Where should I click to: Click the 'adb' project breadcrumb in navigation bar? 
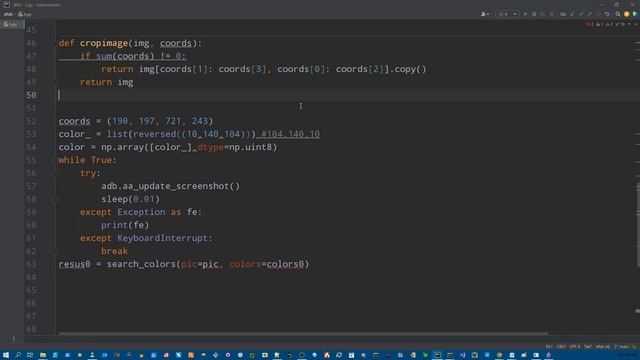8,14
